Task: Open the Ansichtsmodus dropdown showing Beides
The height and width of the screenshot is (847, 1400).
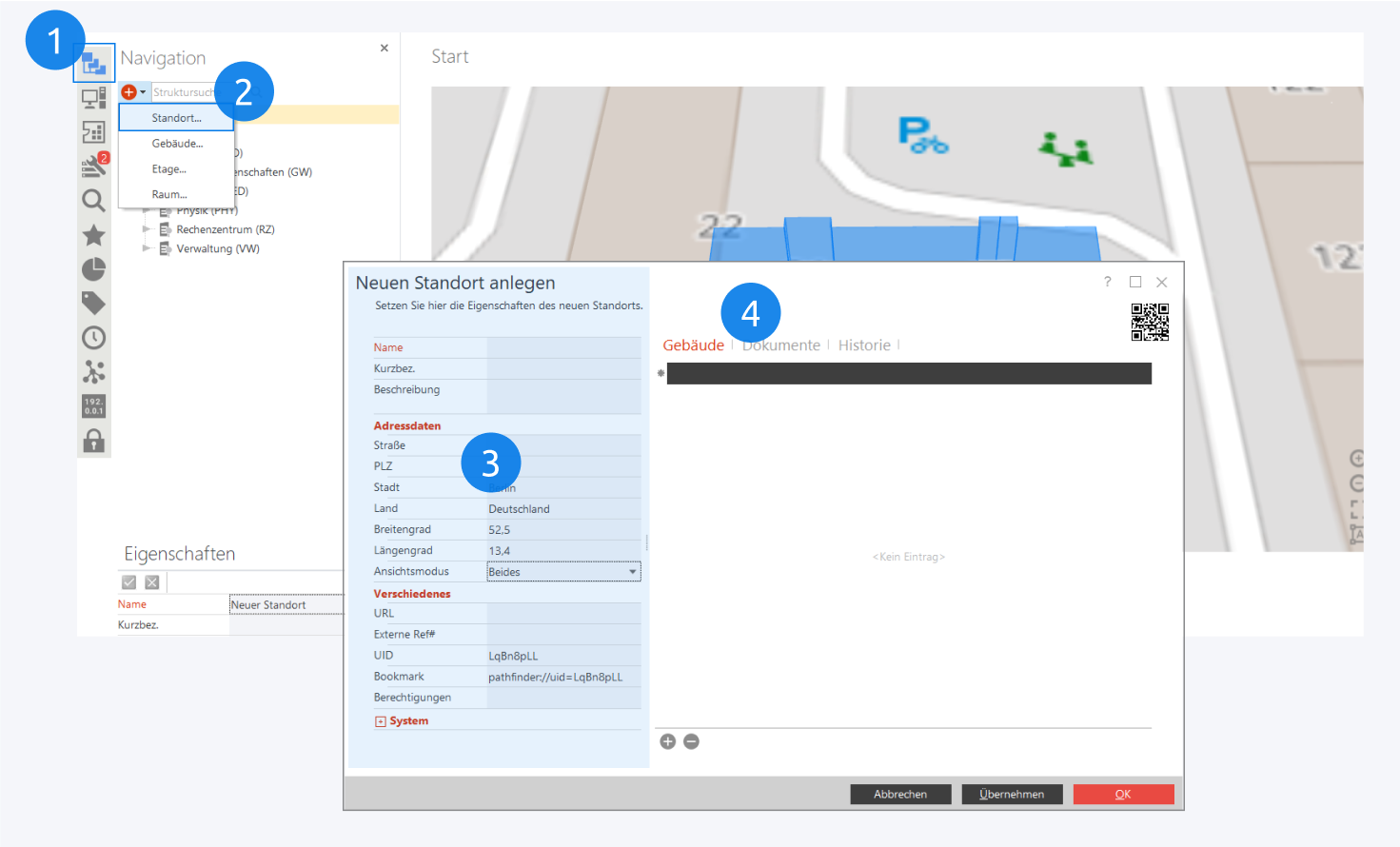Action: (563, 572)
